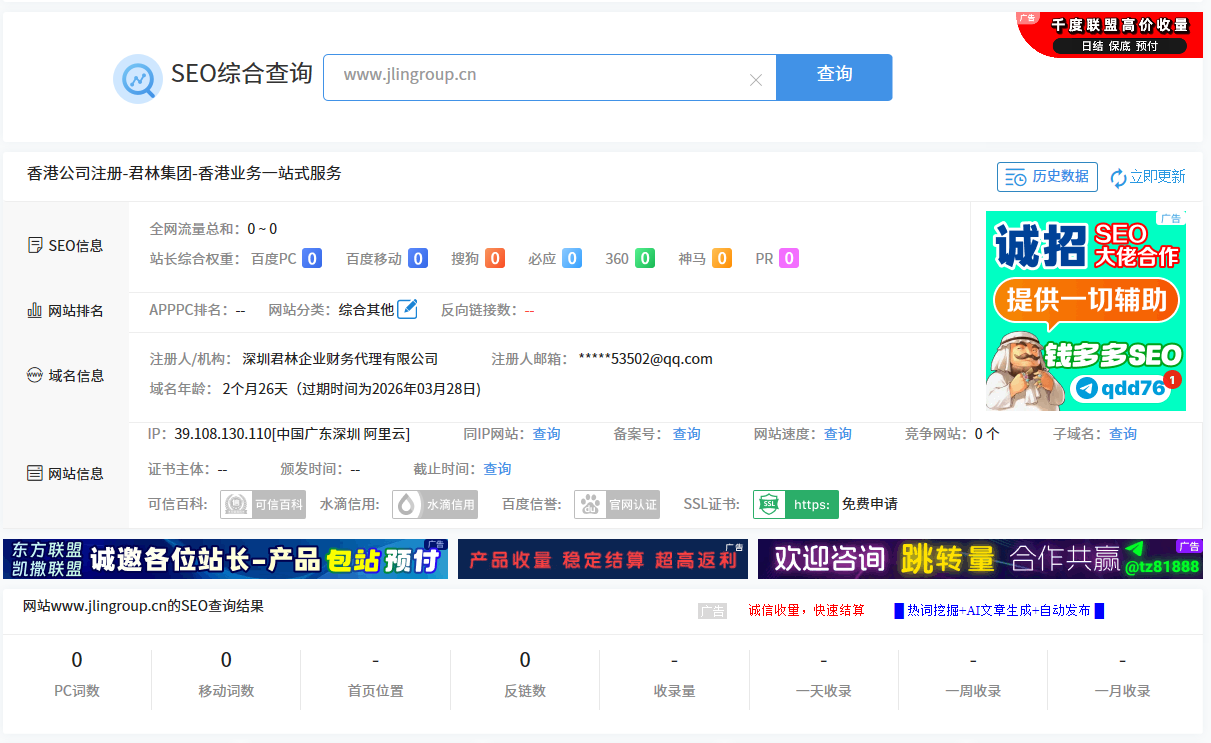Click the 百度信誉 官网认证 badge
Screen dimensions: 1211x743
click(617, 504)
